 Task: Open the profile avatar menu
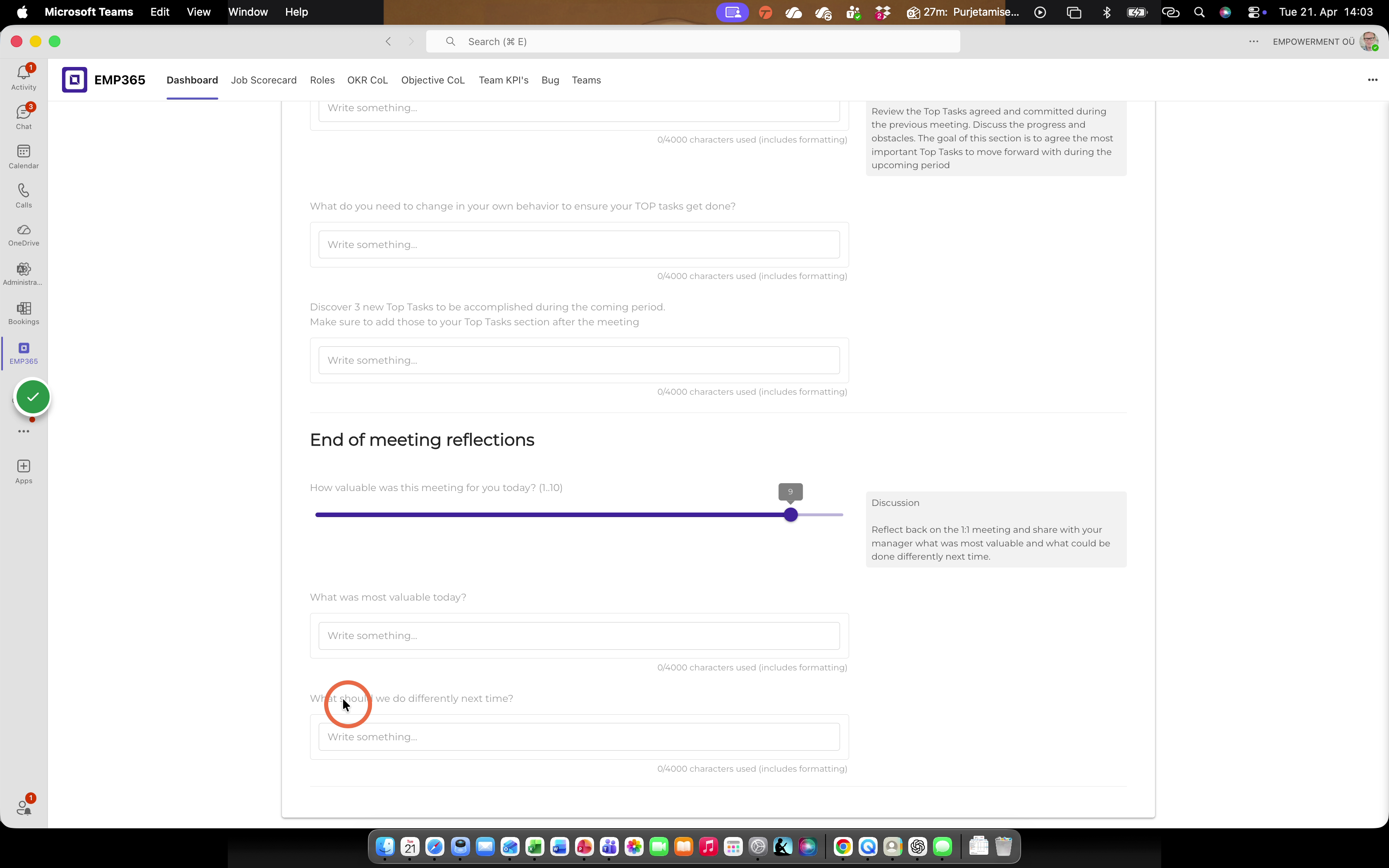[1368, 41]
